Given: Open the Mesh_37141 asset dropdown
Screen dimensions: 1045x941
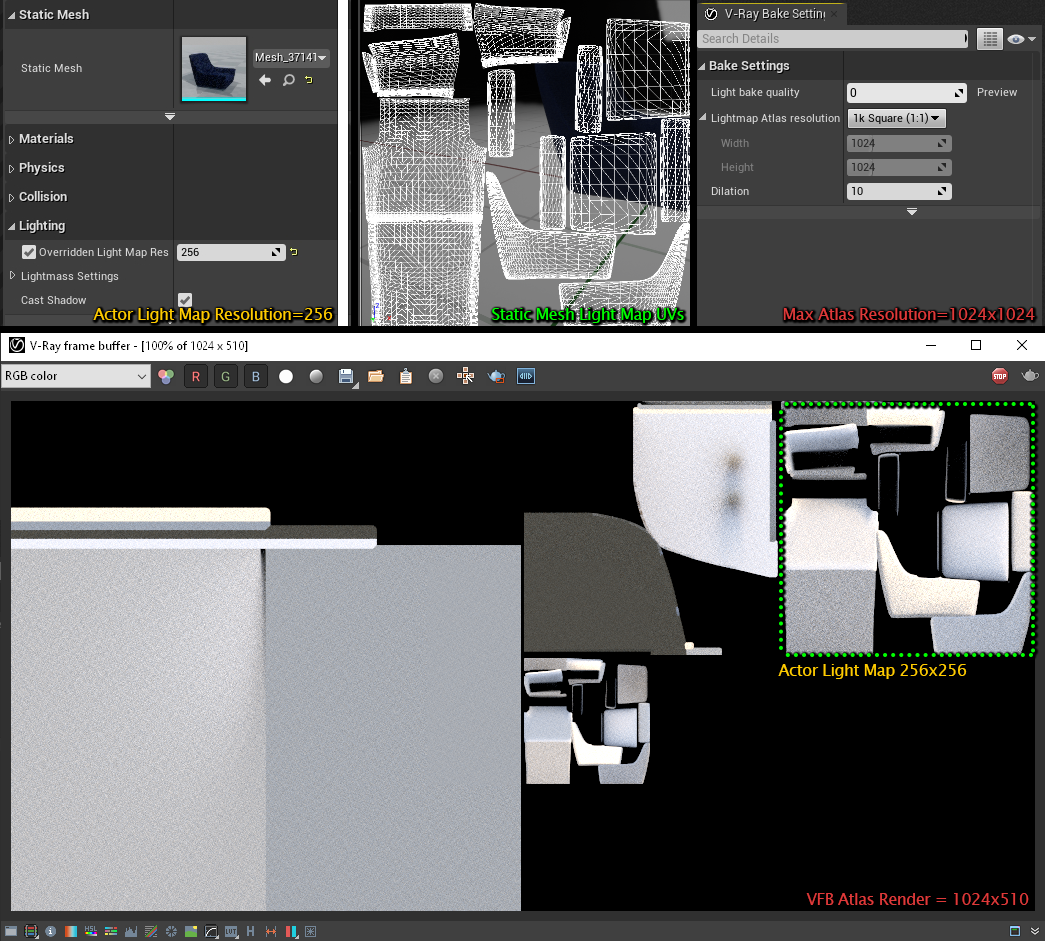Looking at the screenshot, I should [291, 57].
